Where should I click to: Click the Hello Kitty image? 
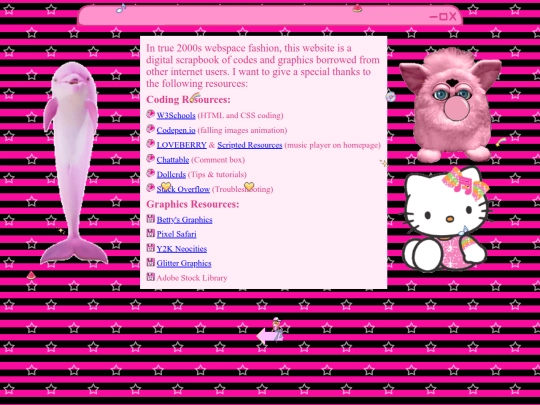[447, 219]
